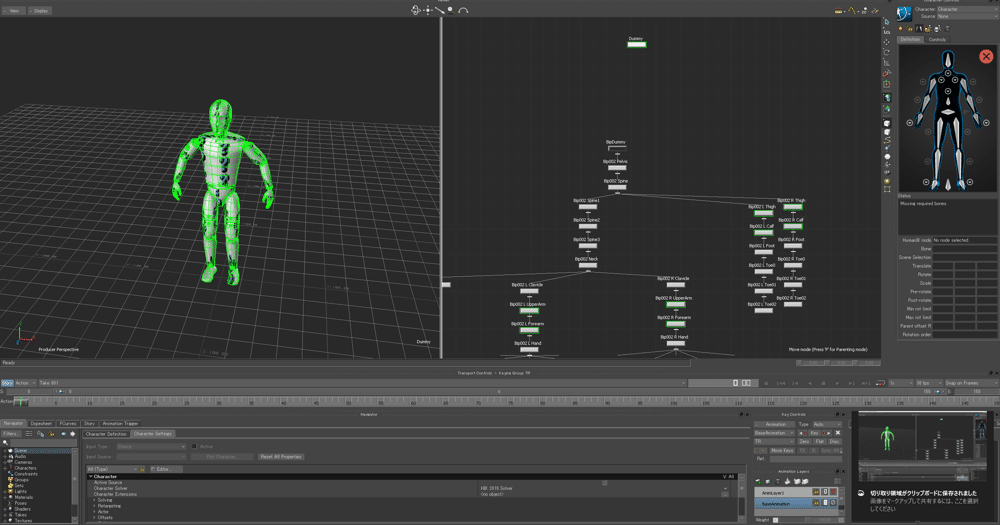
Task: Open the All (Type) property filter dropdown
Action: [x=112, y=469]
